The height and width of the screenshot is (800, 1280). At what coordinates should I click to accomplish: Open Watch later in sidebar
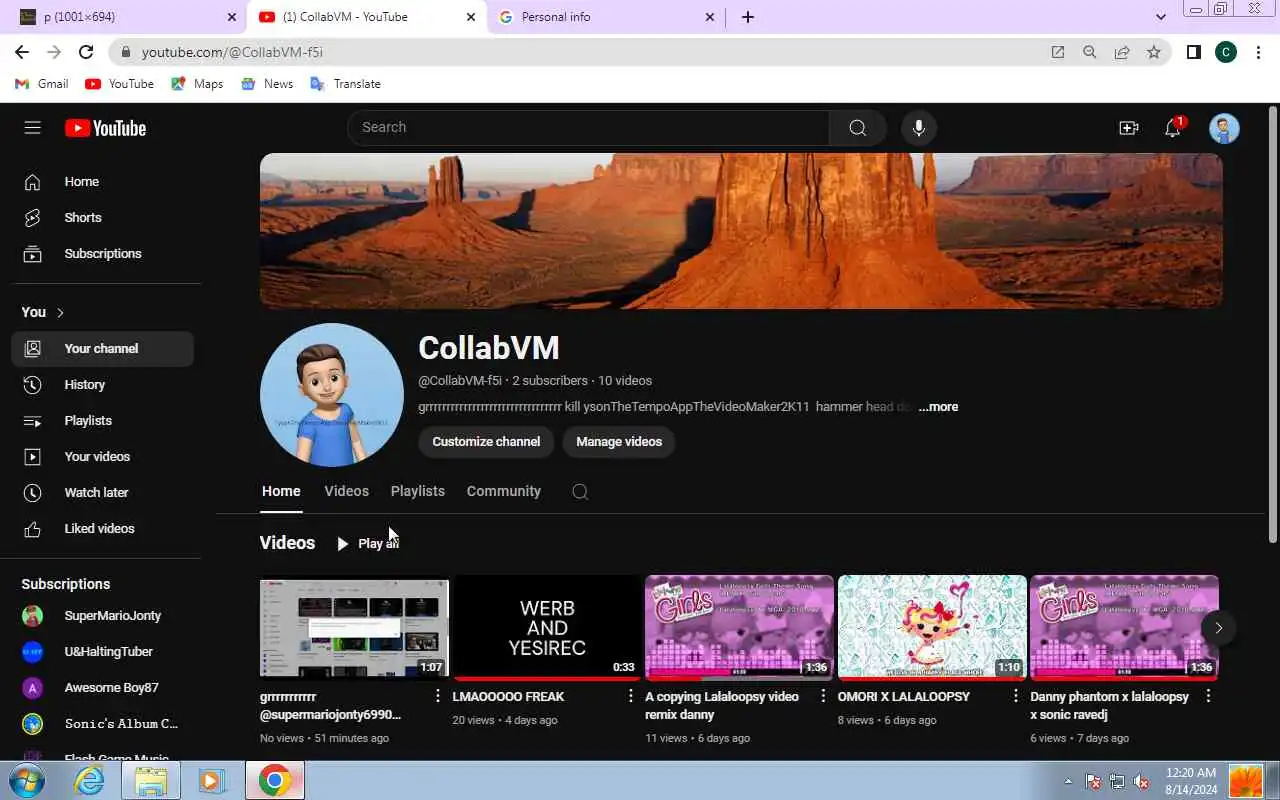click(x=102, y=493)
